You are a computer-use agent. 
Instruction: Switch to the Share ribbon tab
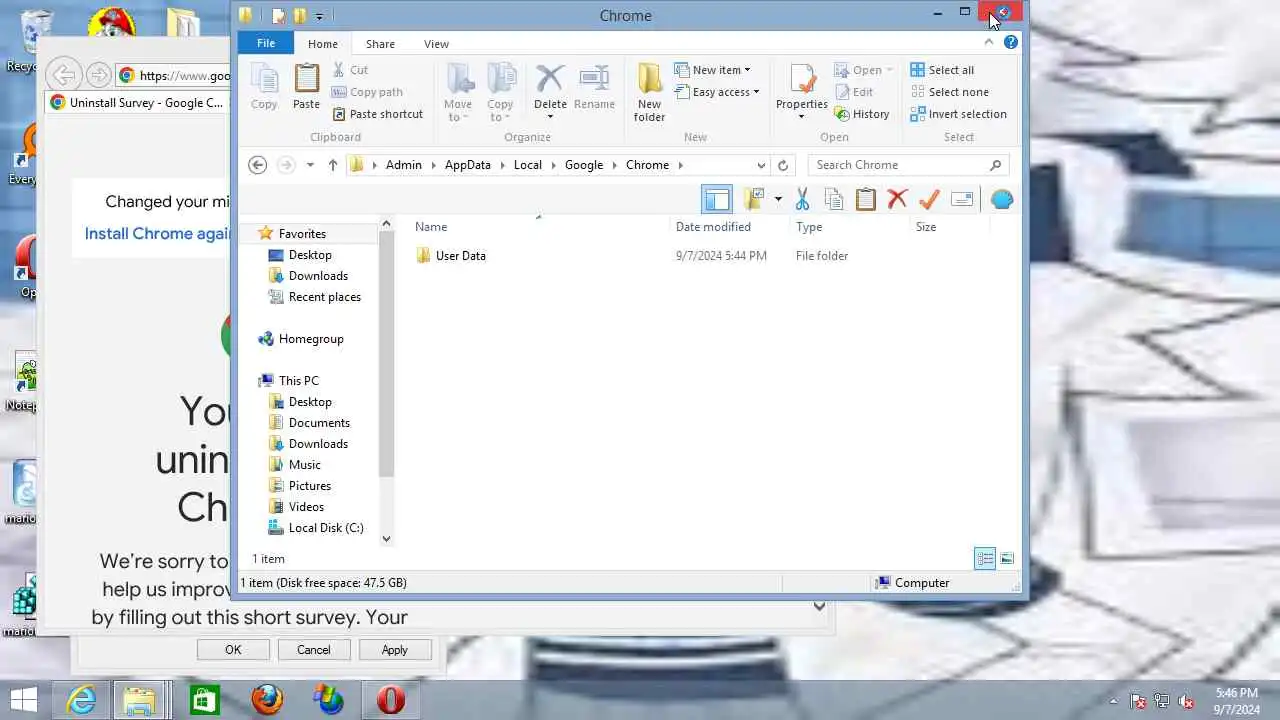380,43
